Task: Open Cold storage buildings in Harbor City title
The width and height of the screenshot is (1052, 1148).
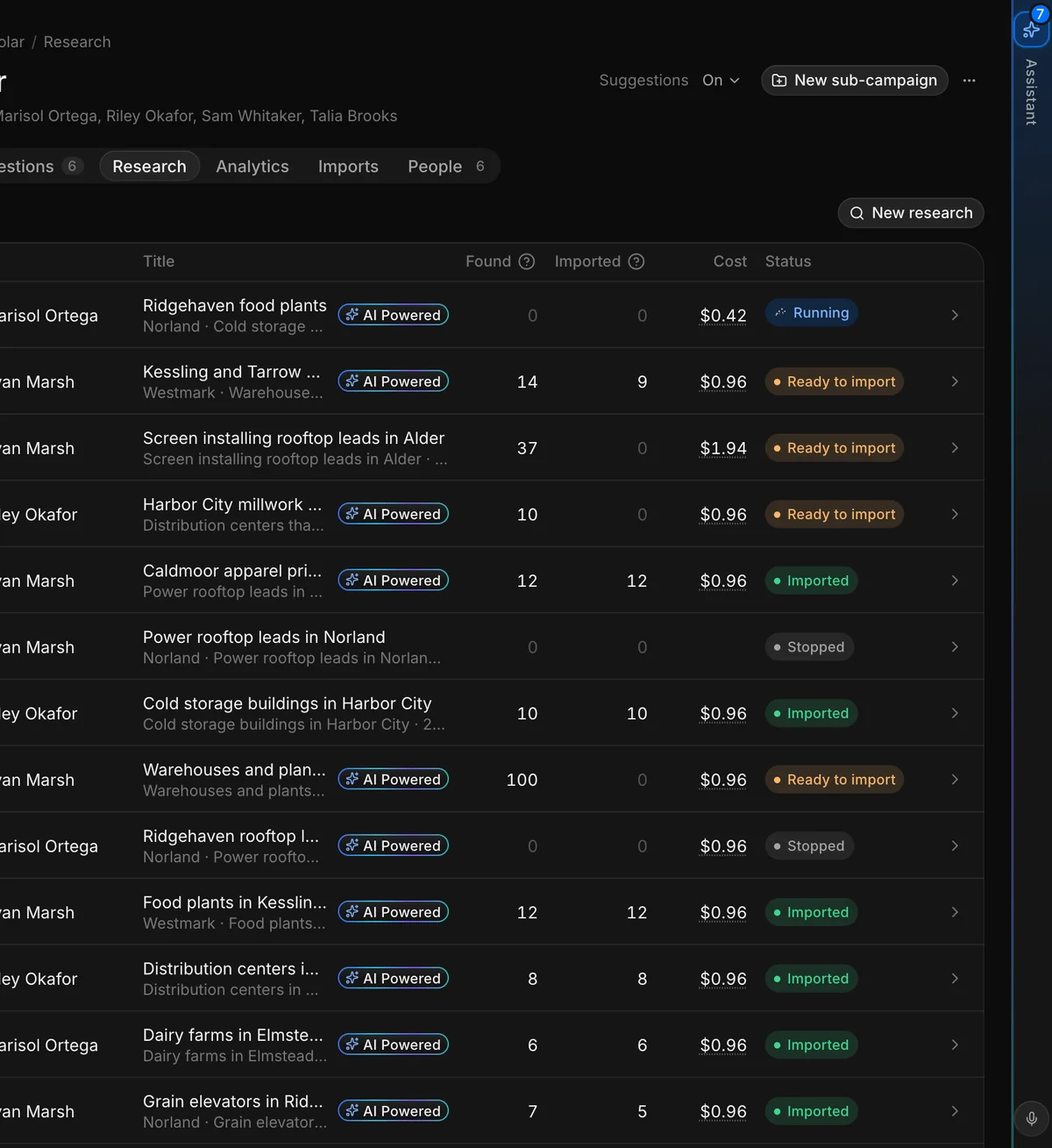Action: pos(287,703)
